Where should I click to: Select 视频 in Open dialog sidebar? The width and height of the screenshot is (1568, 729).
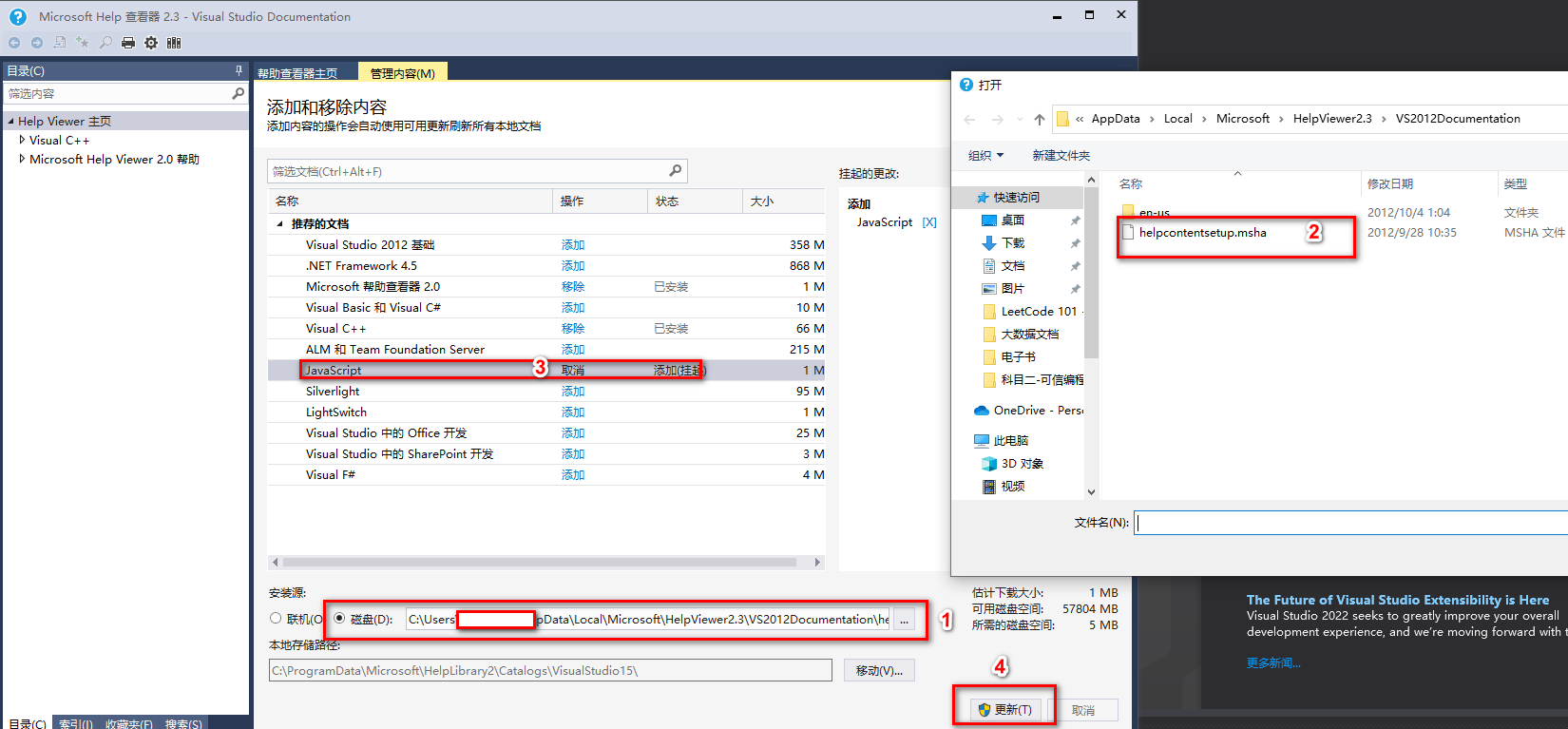tap(1004, 486)
